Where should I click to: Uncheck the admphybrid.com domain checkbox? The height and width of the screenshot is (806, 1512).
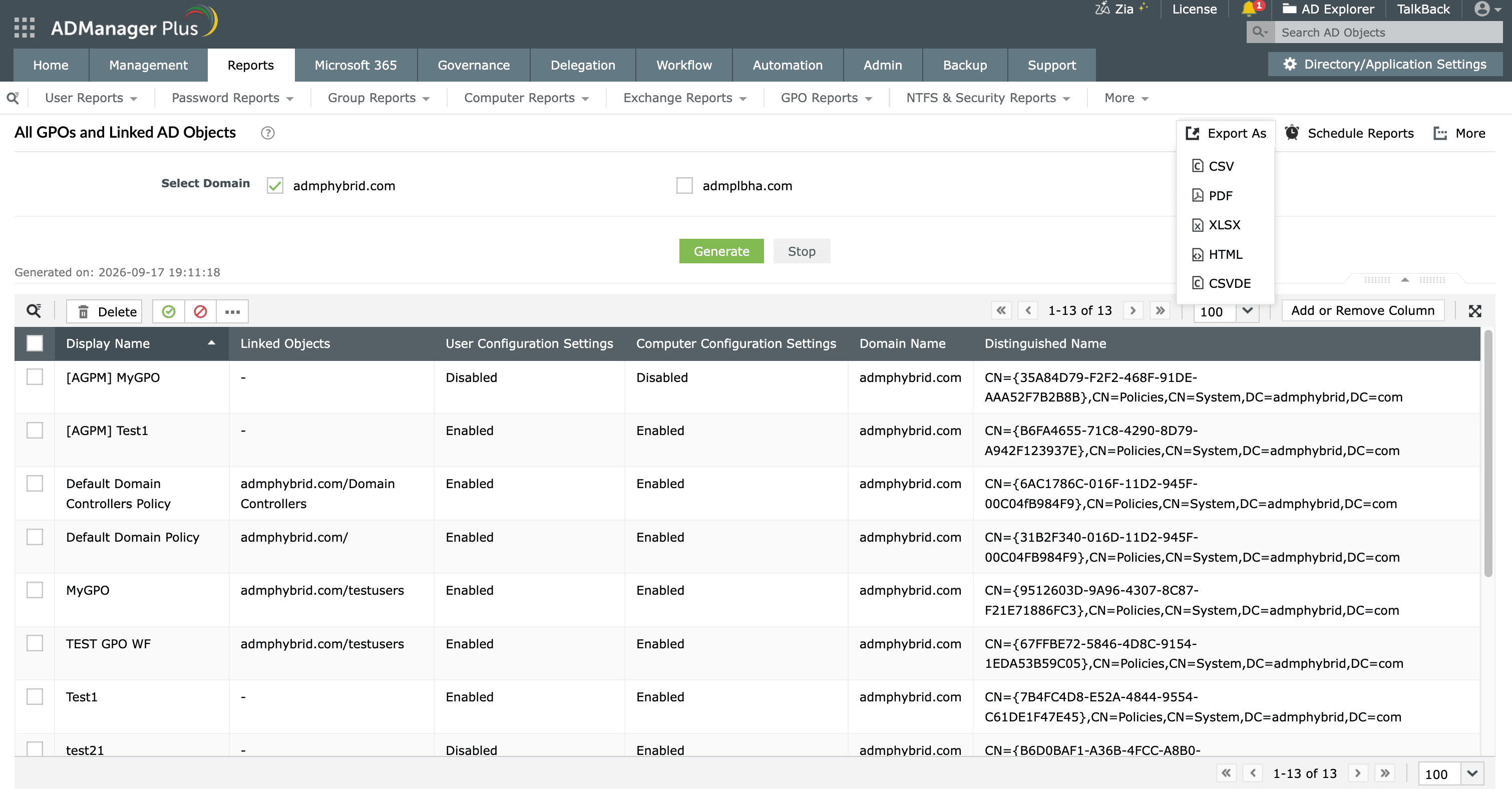pyautogui.click(x=275, y=186)
